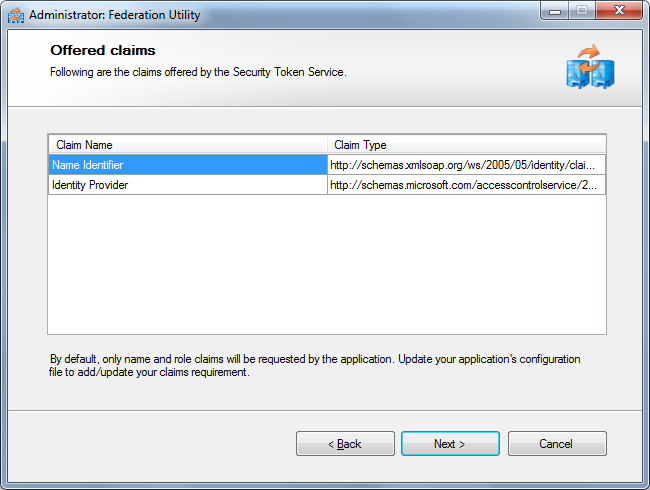
Task: Sort by the Claim Name column header
Action: [187, 145]
